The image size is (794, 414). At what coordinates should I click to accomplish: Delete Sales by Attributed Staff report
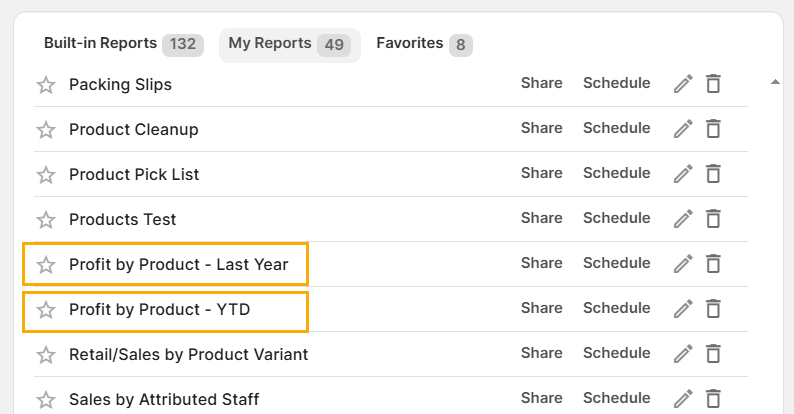[713, 399]
